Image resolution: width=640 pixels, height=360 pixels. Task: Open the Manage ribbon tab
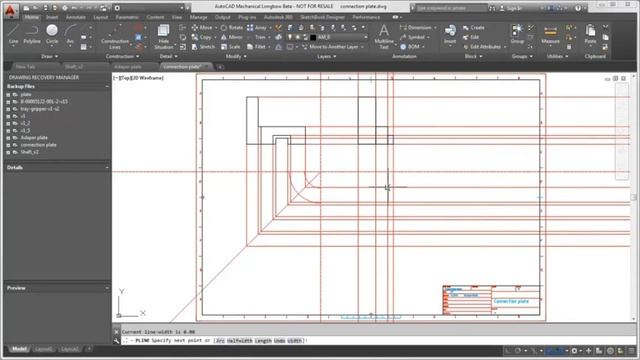[x=198, y=18]
